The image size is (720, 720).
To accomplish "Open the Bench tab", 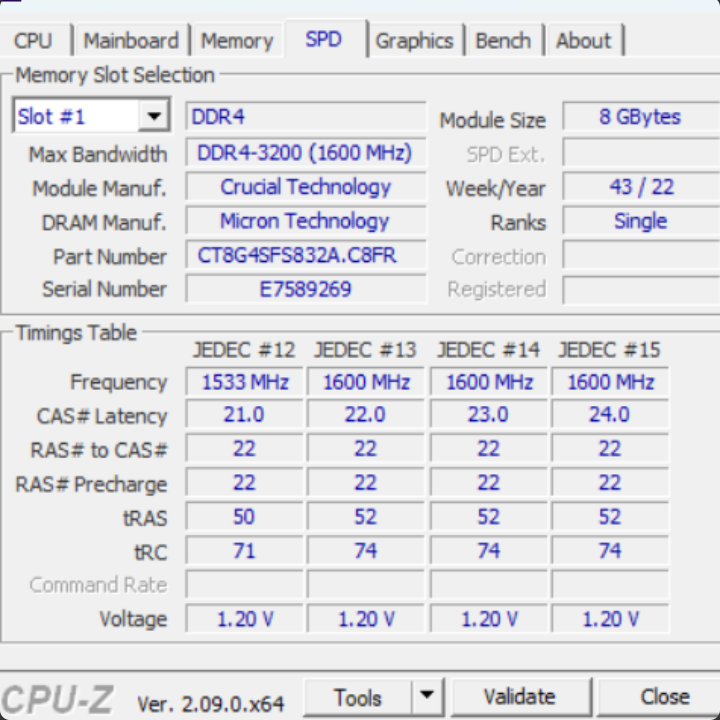I will point(503,40).
